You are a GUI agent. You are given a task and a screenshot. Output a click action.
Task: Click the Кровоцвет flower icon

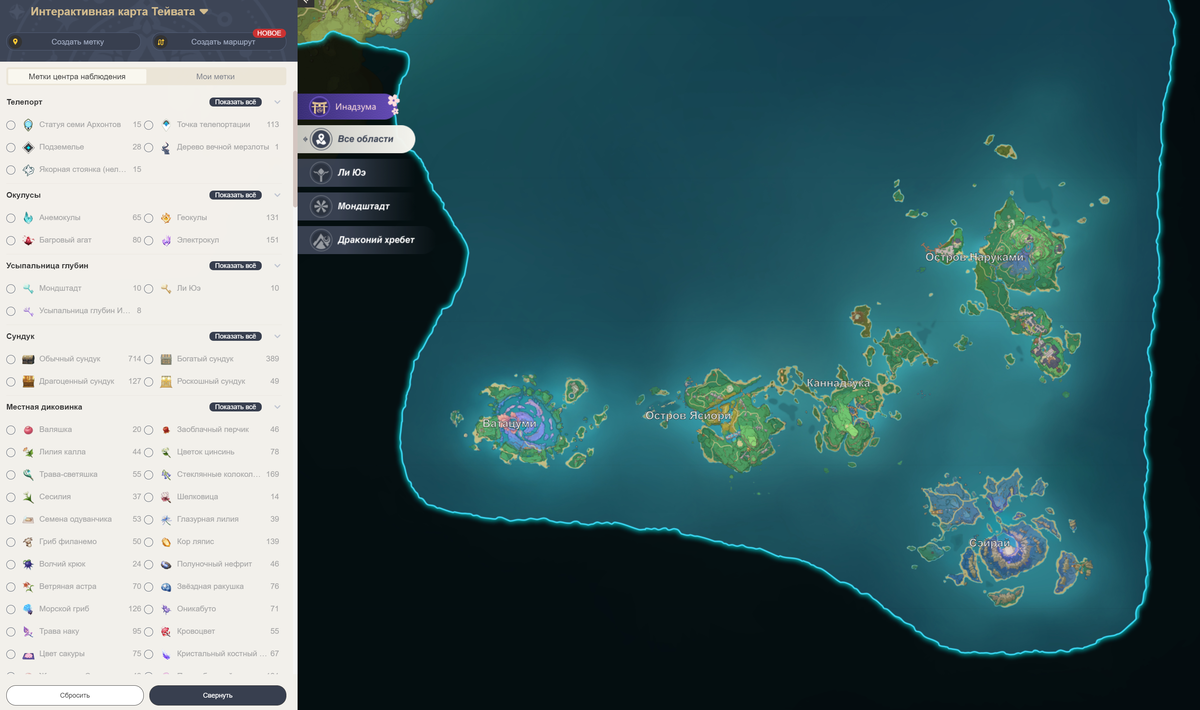coord(166,632)
